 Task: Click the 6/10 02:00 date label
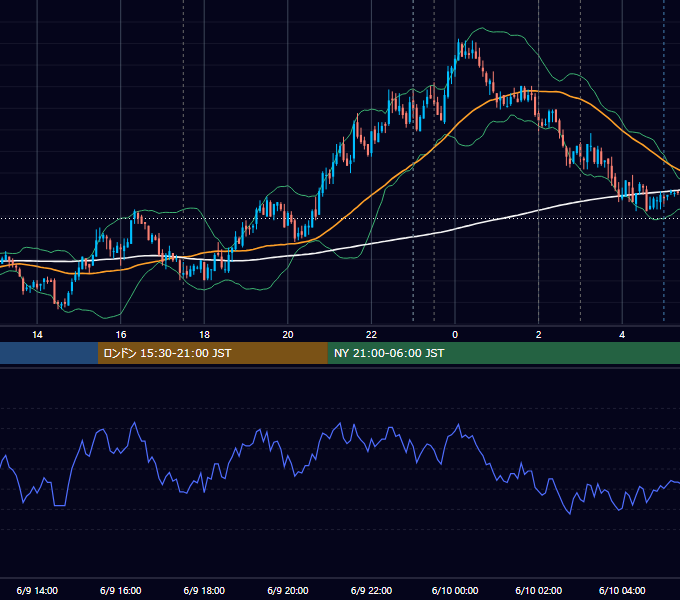pyautogui.click(x=539, y=590)
